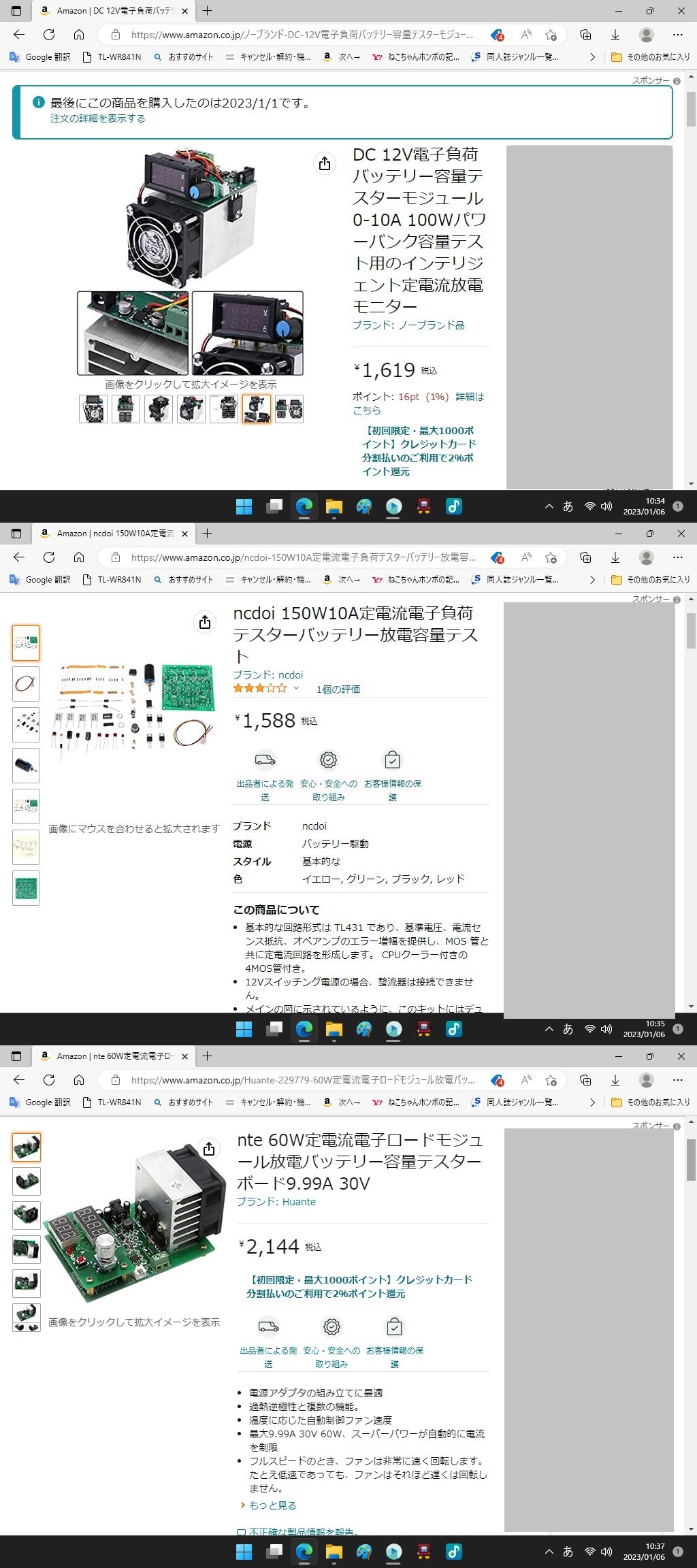Open Google 翻訳 bookmark in ncdoi window
The height and width of the screenshot is (1568, 697).
40,580
